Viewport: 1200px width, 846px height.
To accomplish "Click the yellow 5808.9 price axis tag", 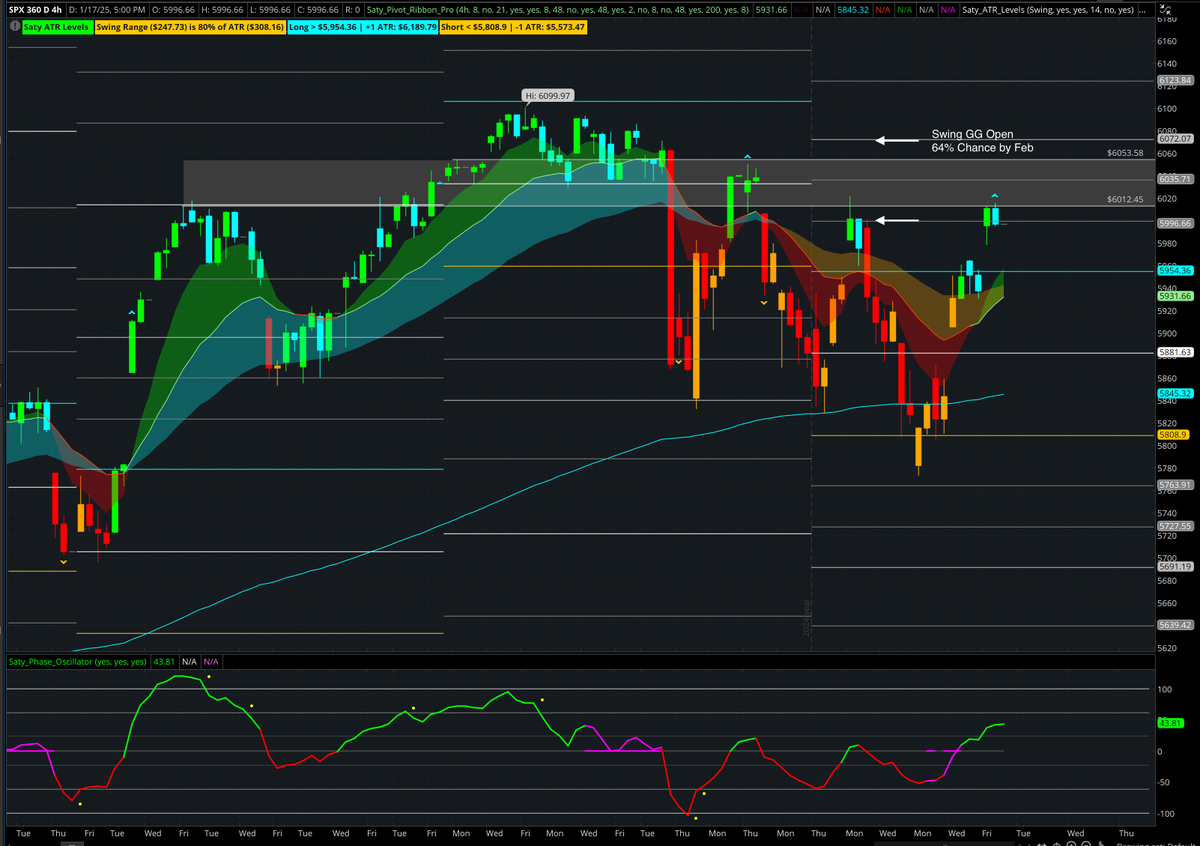I will (x=1172, y=435).
